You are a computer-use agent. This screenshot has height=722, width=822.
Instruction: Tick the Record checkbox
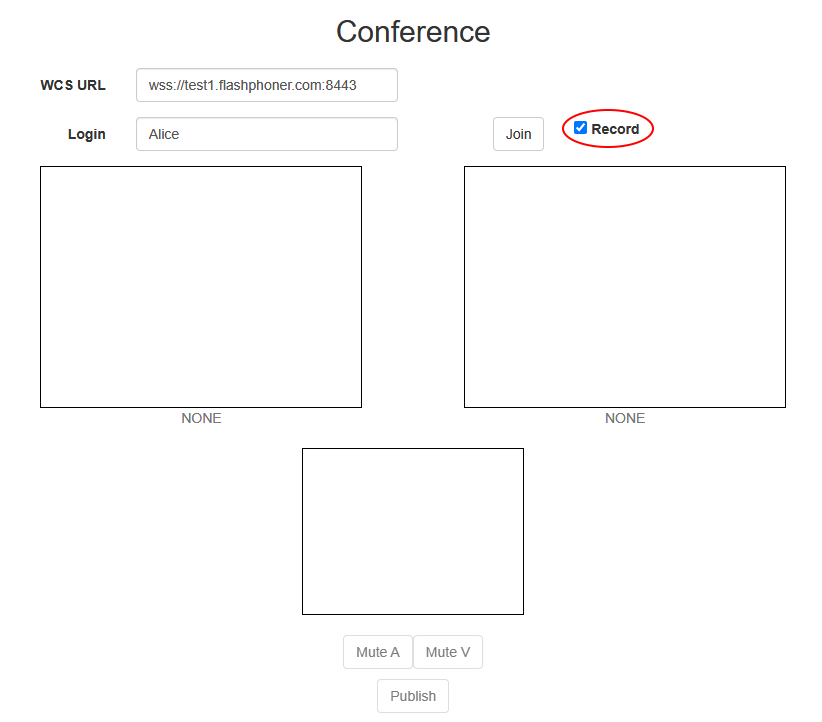(x=580, y=128)
